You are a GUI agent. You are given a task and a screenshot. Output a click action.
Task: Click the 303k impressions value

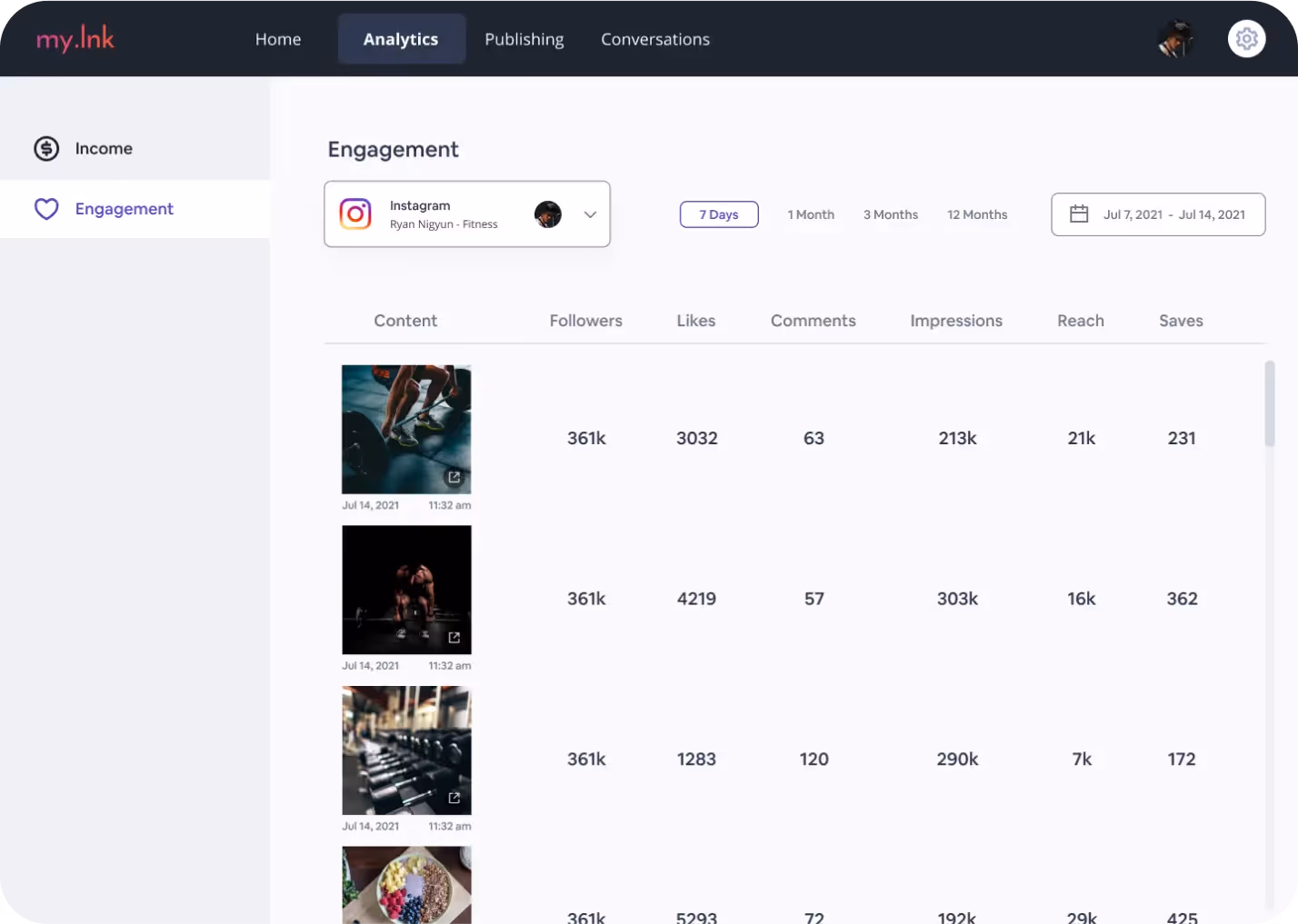958,599
